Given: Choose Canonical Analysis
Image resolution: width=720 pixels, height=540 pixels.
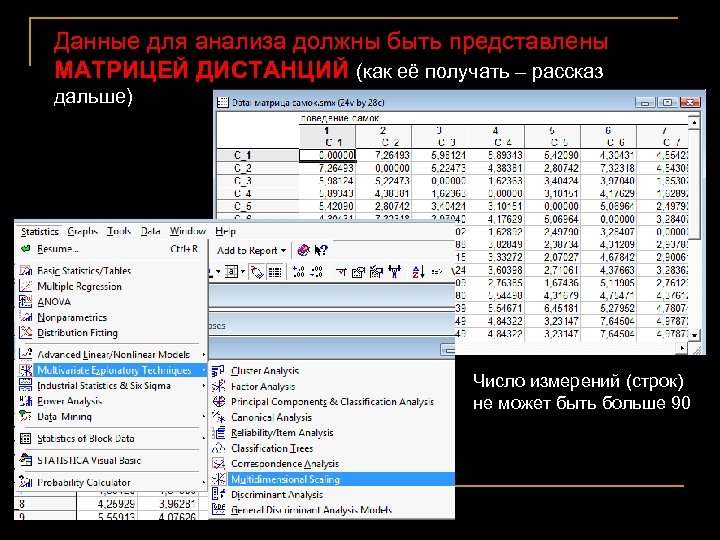Looking at the screenshot, I should tap(332, 417).
